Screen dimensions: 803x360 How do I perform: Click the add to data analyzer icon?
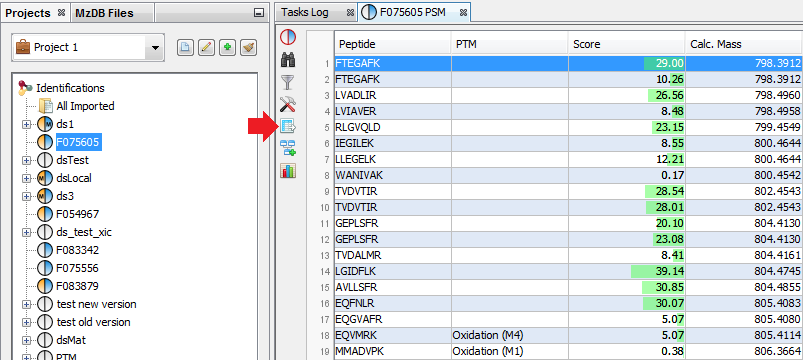coord(288,149)
